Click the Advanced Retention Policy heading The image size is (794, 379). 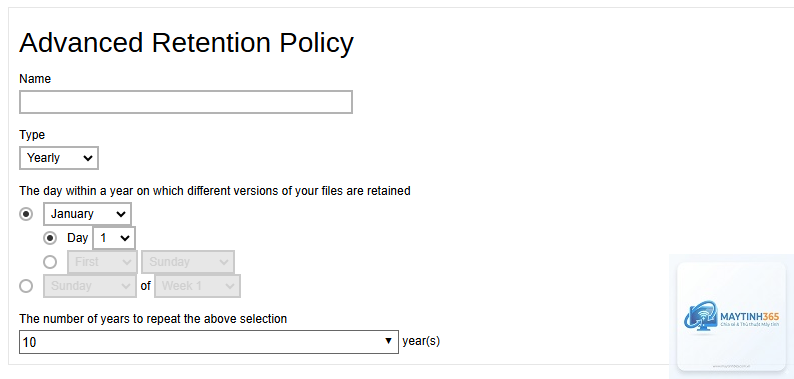(186, 43)
